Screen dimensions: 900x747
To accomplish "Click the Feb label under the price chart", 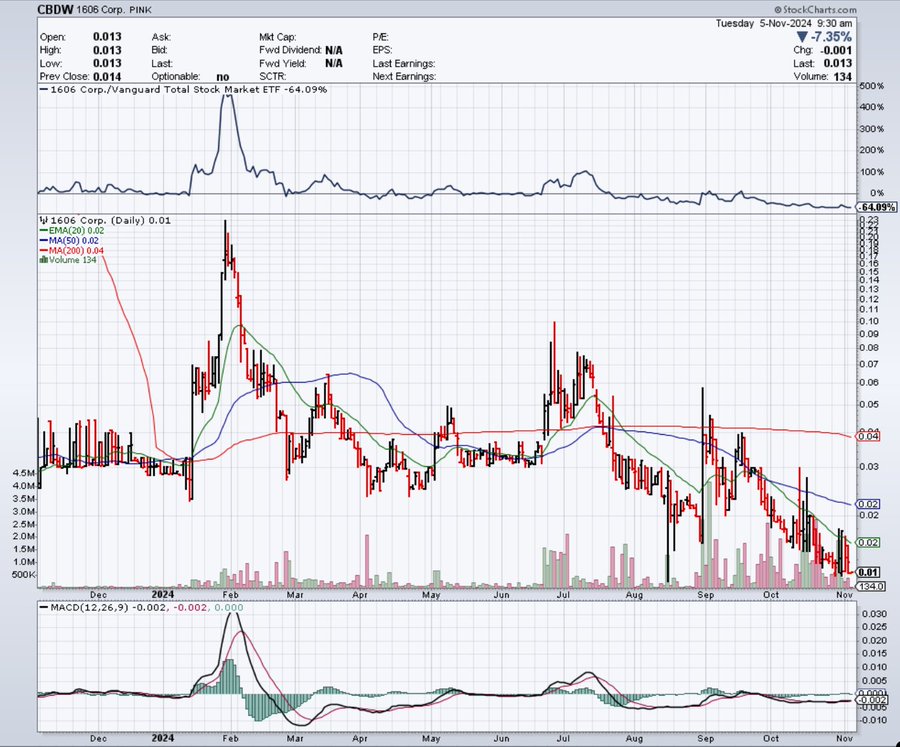I will [x=230, y=595].
